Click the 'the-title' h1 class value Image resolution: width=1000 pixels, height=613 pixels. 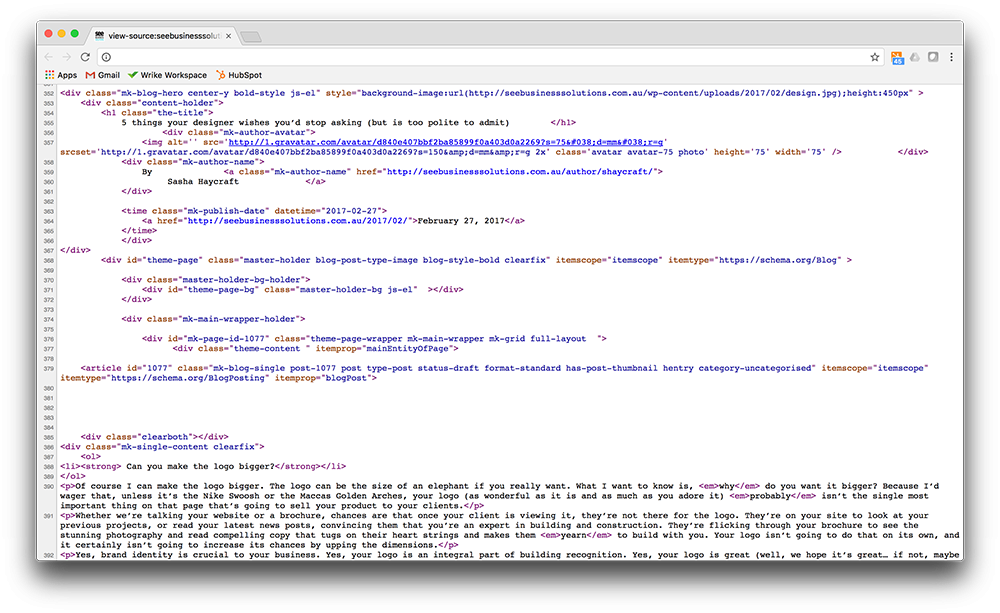point(182,113)
